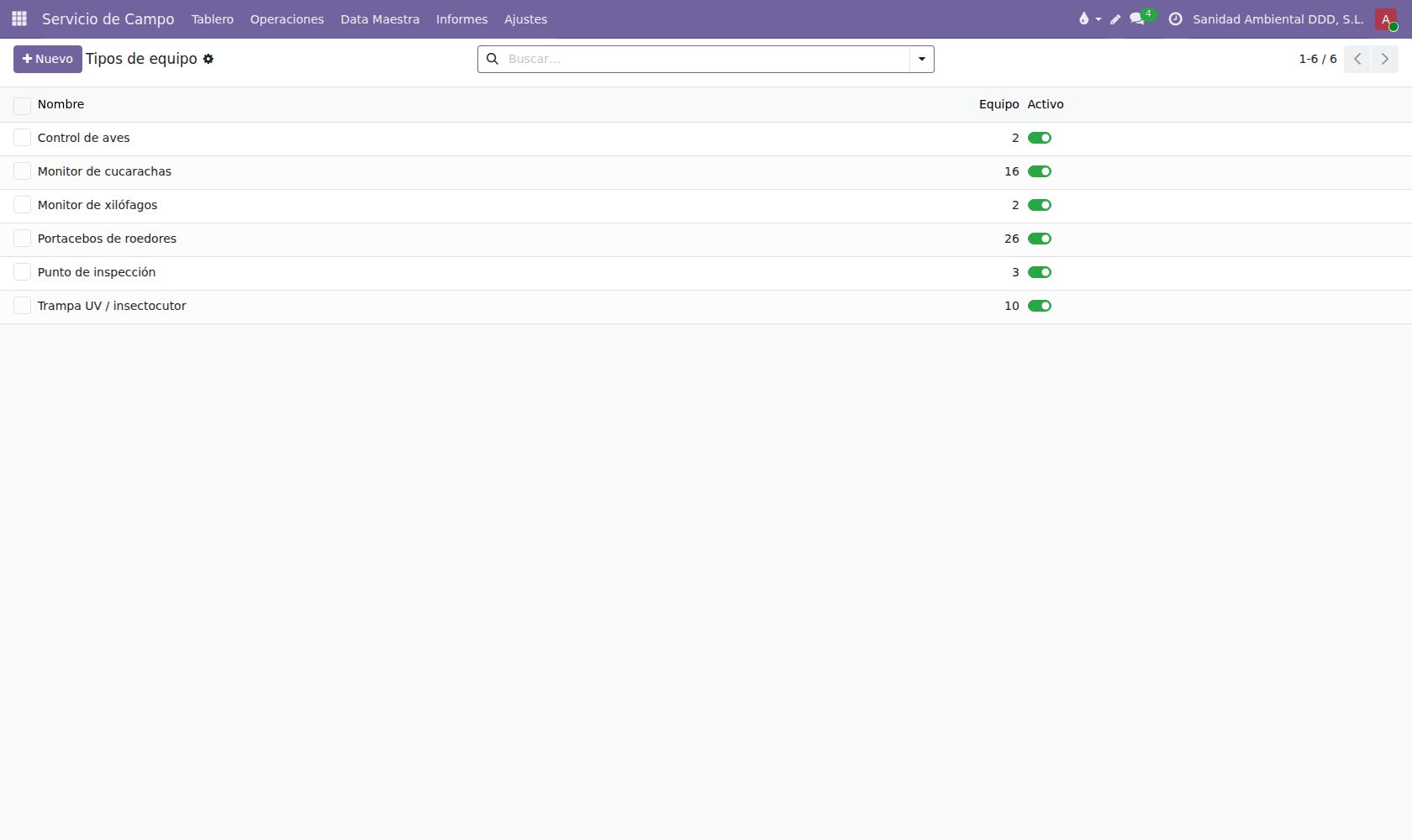Click the pencil edit icon in navbar
The image size is (1412, 840).
coord(1115,19)
